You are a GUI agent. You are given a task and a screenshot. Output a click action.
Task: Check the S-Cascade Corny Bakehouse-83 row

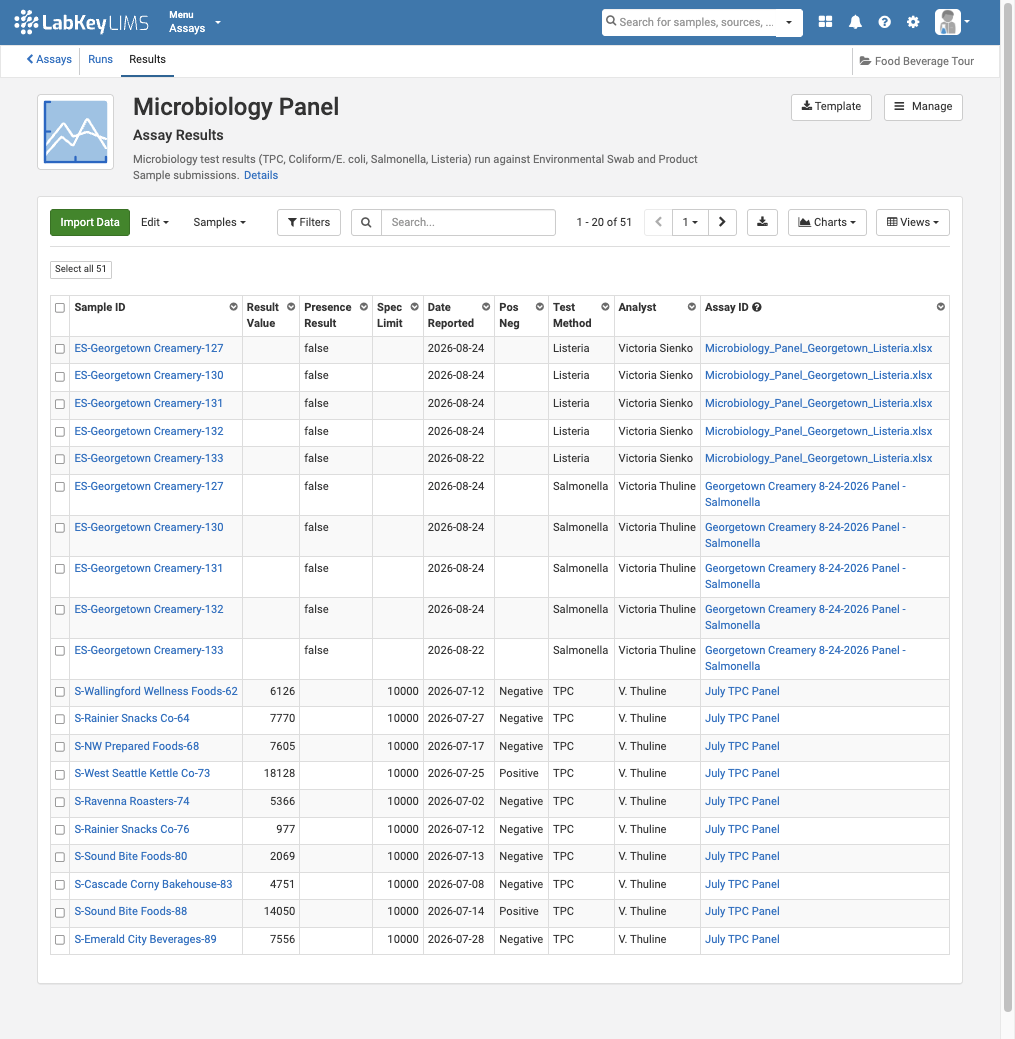[x=60, y=885]
